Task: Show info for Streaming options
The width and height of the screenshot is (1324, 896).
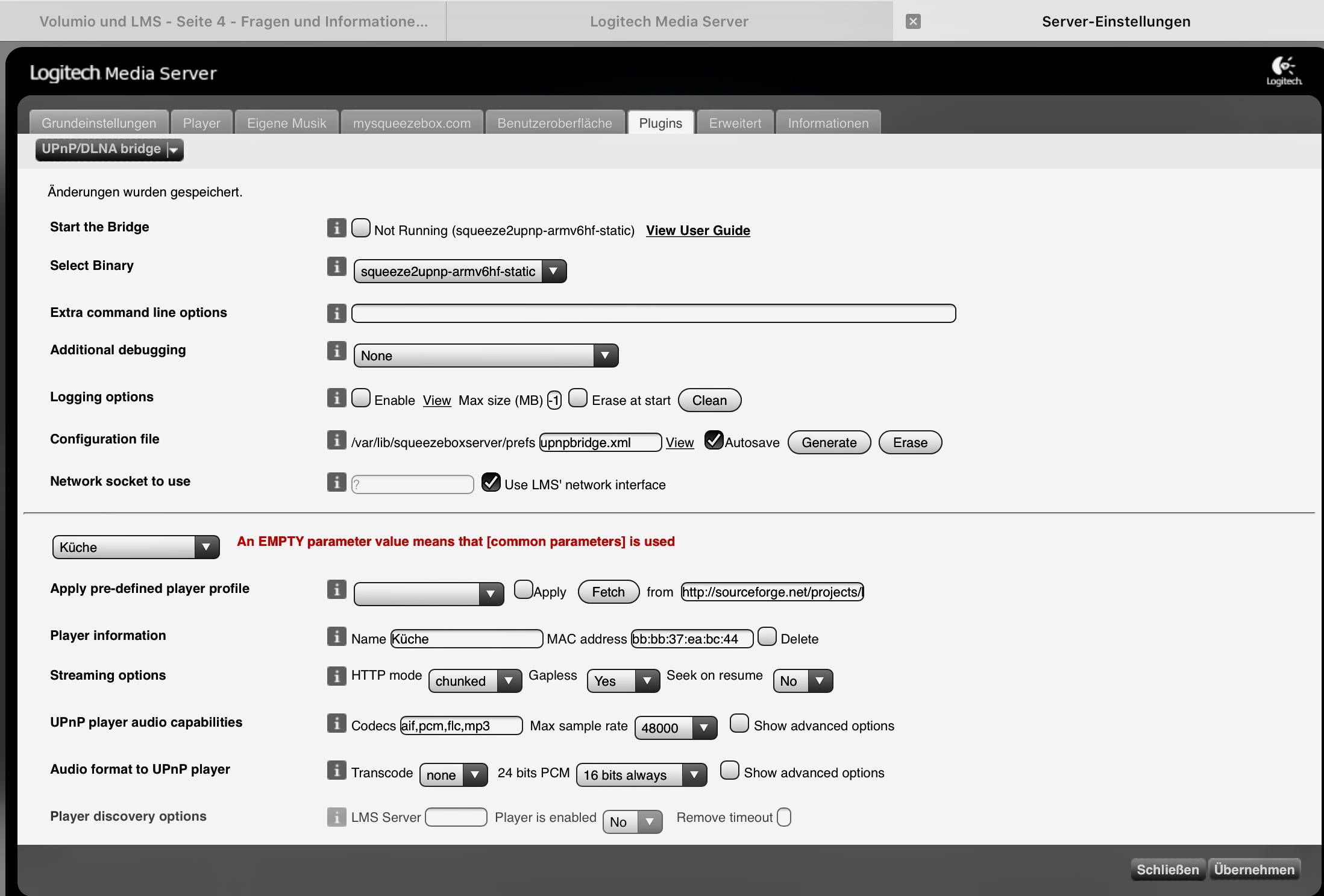Action: (x=336, y=676)
